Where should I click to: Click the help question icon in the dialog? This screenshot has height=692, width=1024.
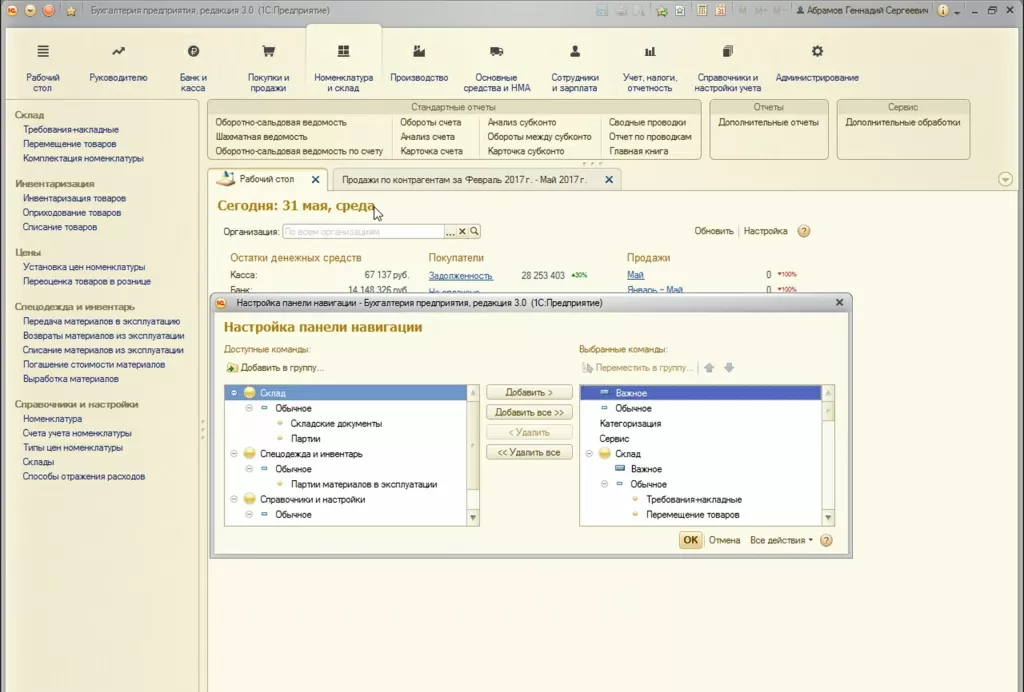(x=826, y=540)
